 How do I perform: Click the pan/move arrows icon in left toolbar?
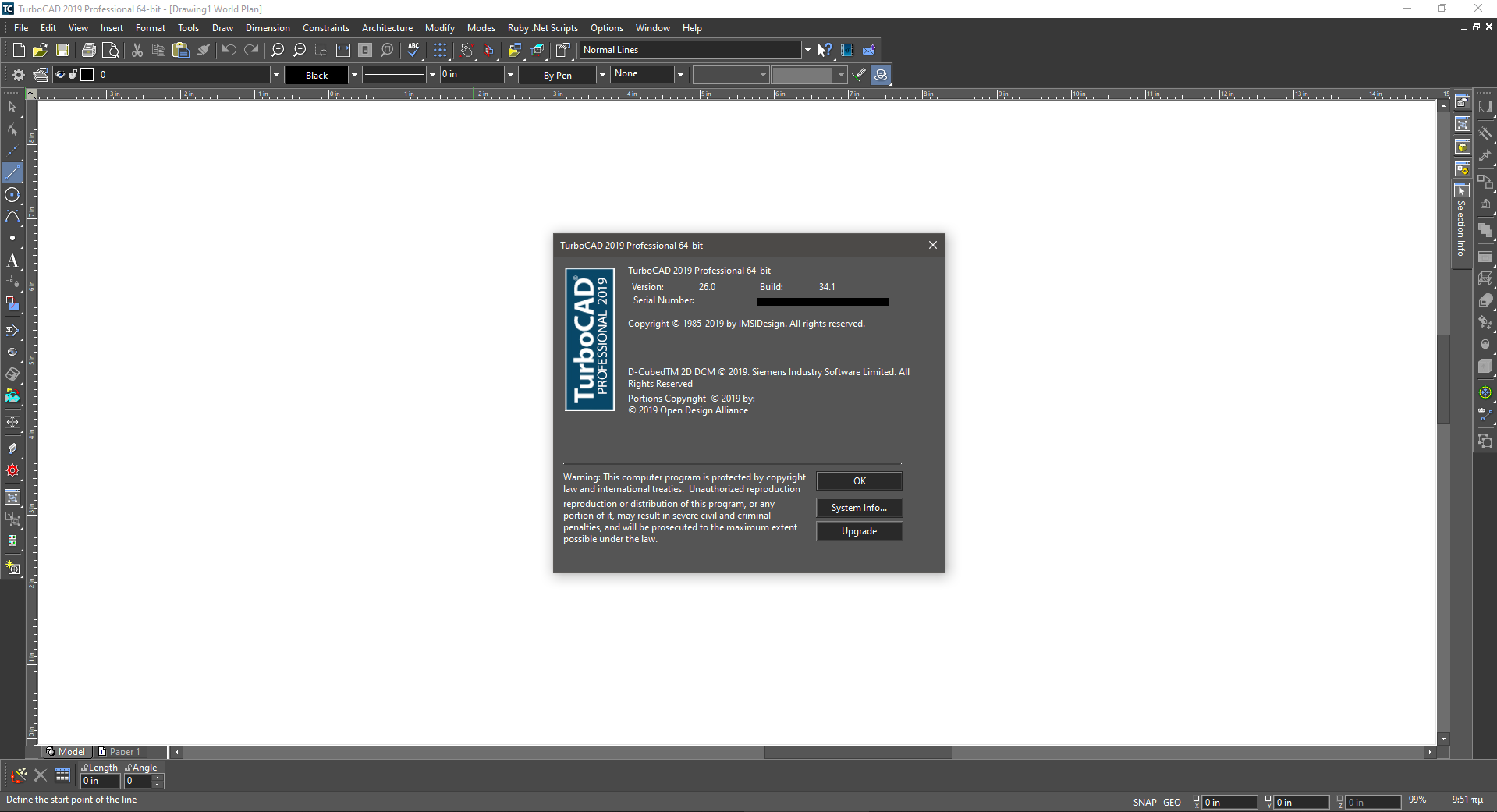click(12, 422)
